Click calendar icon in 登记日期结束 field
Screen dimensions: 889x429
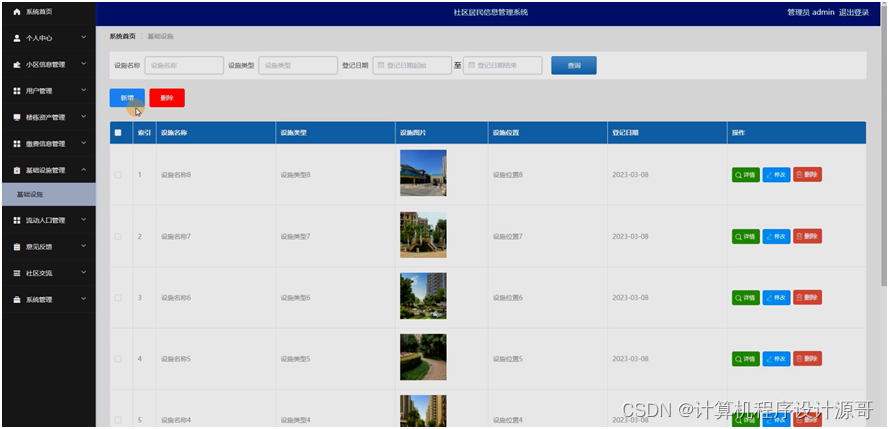tap(472, 65)
